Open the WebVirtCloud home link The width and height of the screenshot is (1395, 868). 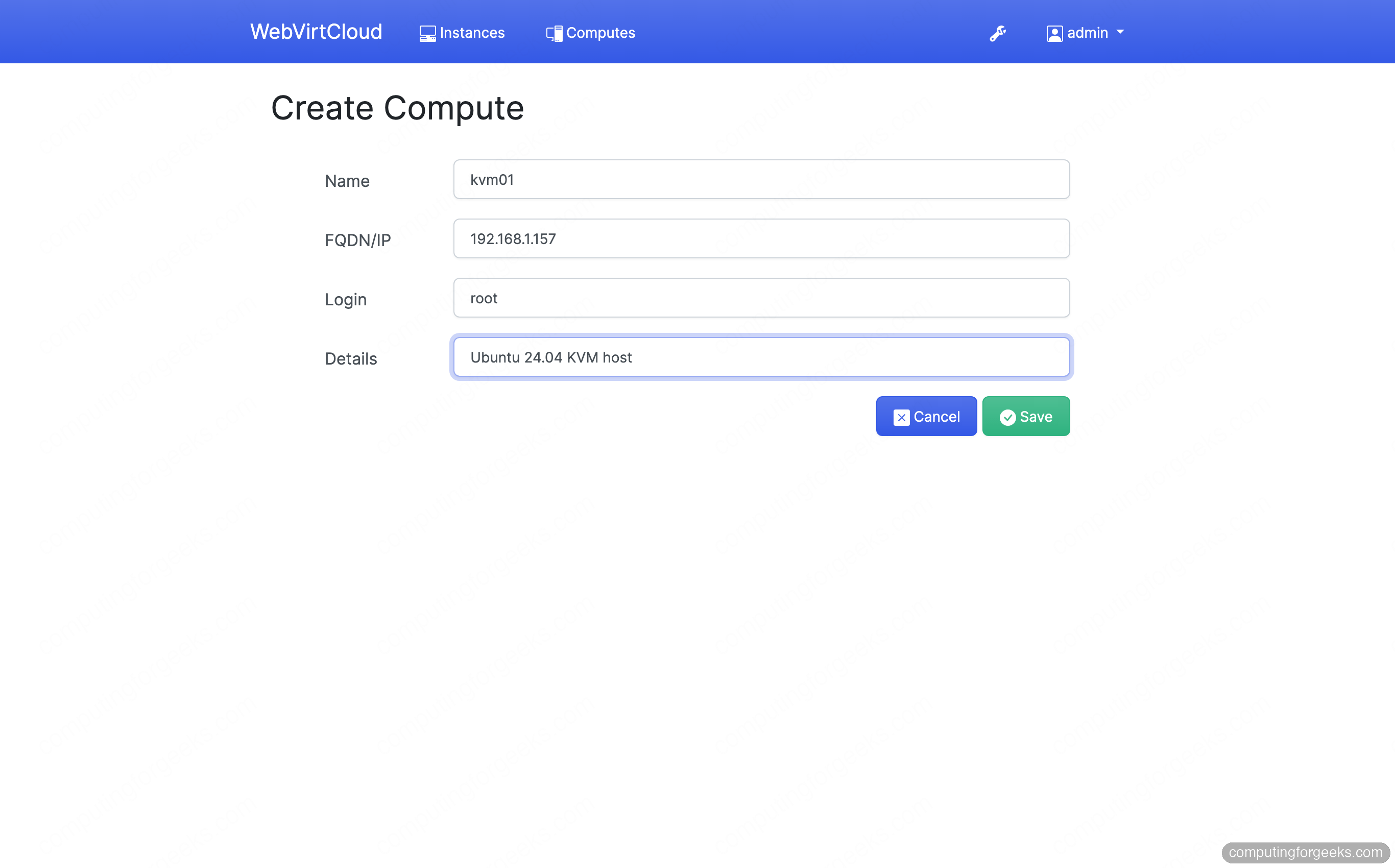316,32
